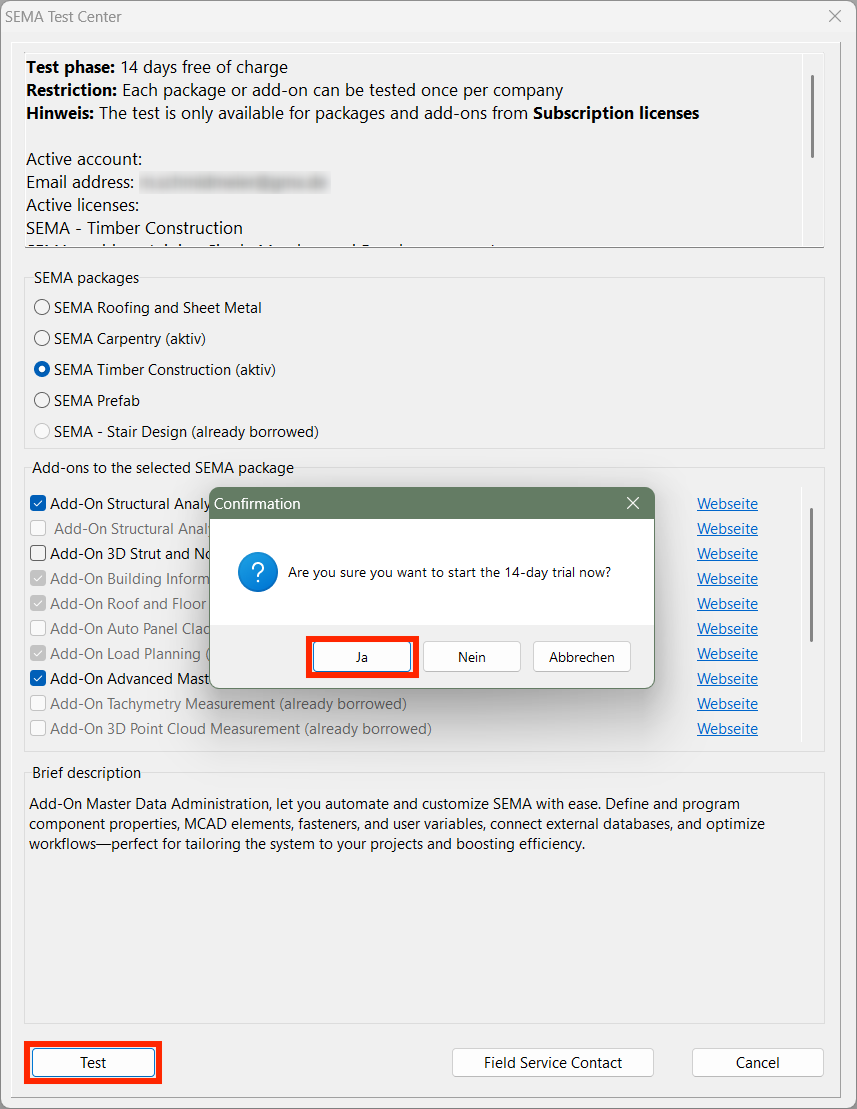
Task: Click the scrollbar of the account info panel
Action: (812, 116)
